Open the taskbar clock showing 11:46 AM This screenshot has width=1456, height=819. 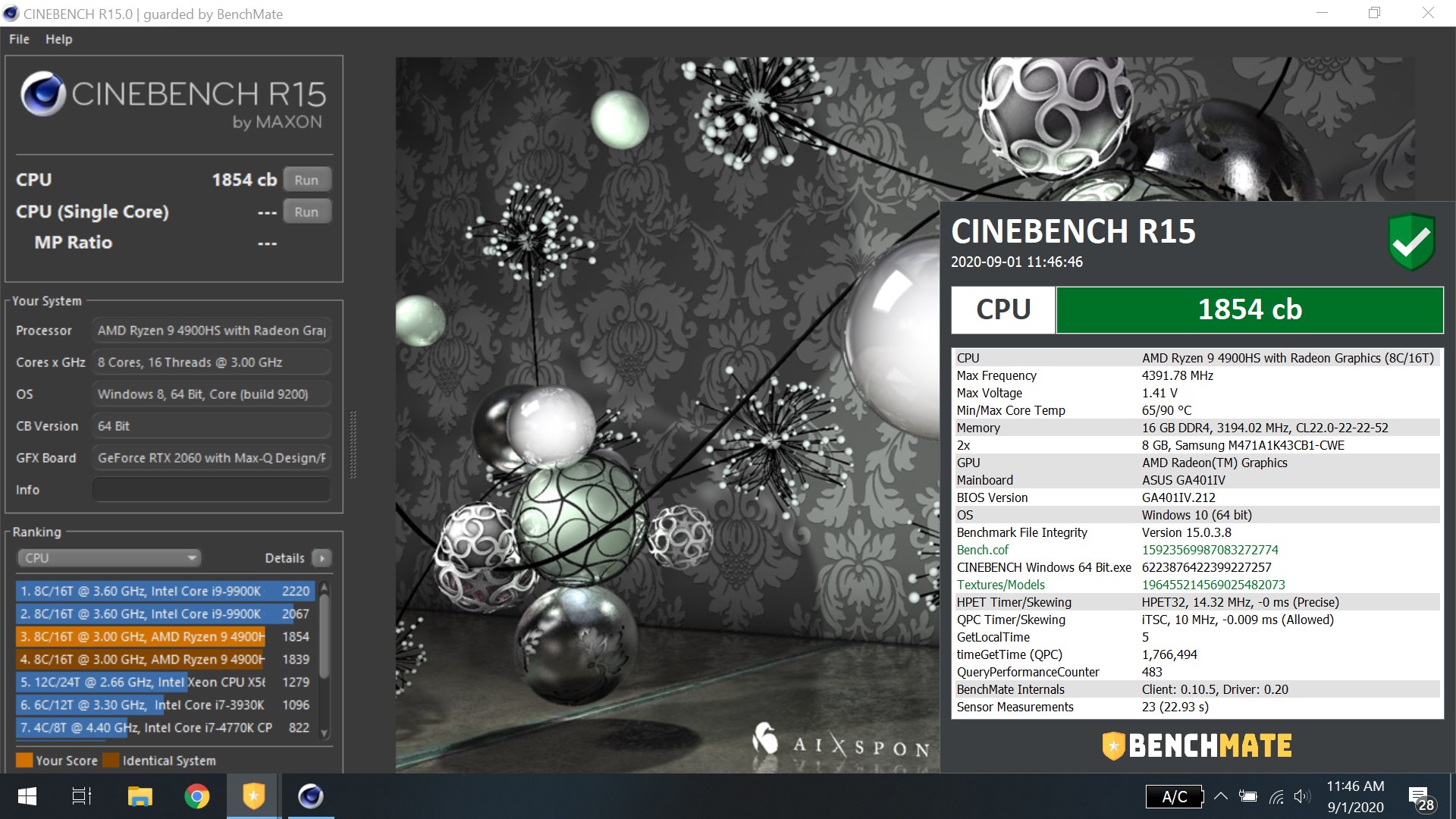[1355, 796]
